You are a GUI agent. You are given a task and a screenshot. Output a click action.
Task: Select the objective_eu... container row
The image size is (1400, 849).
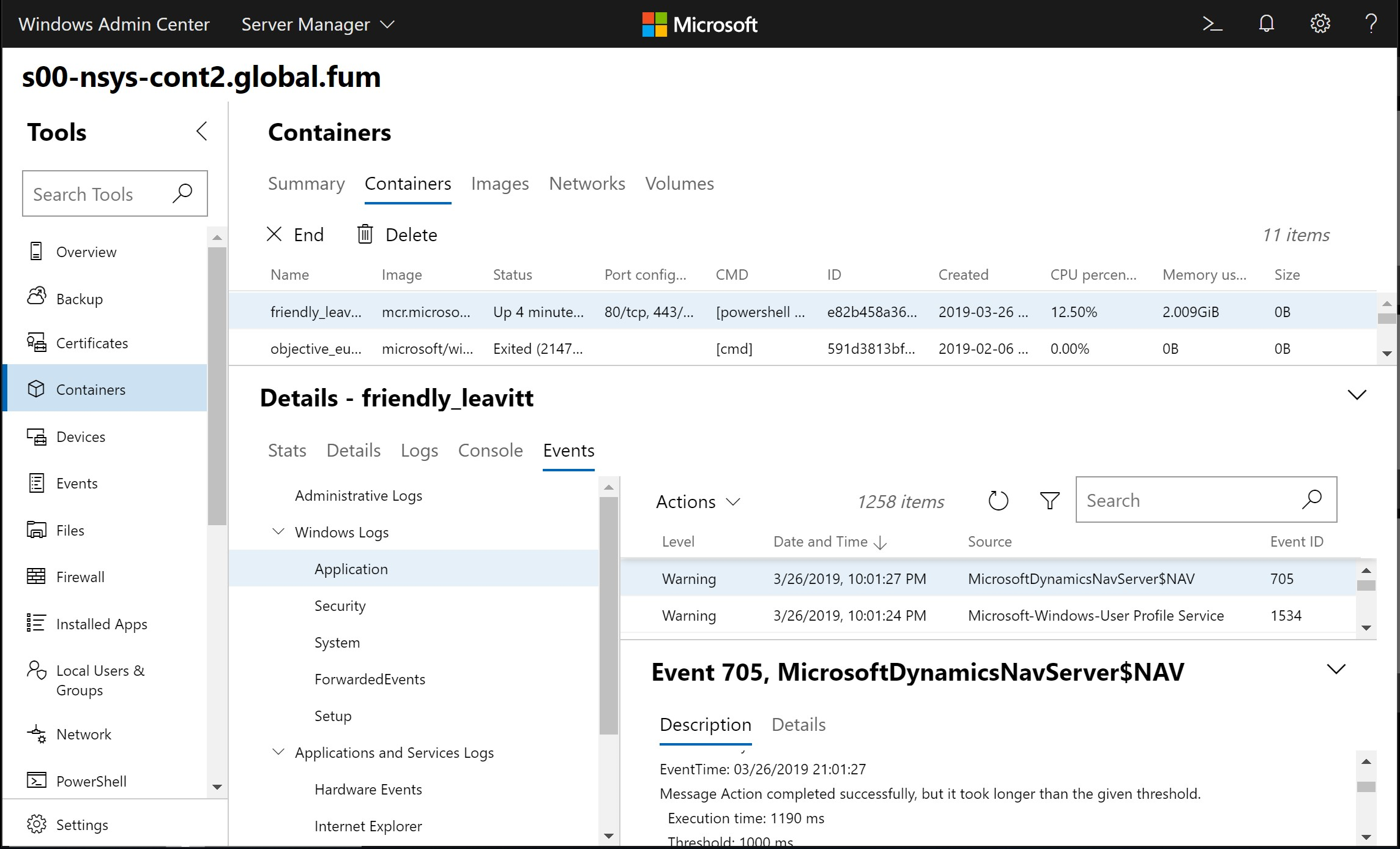pos(803,348)
